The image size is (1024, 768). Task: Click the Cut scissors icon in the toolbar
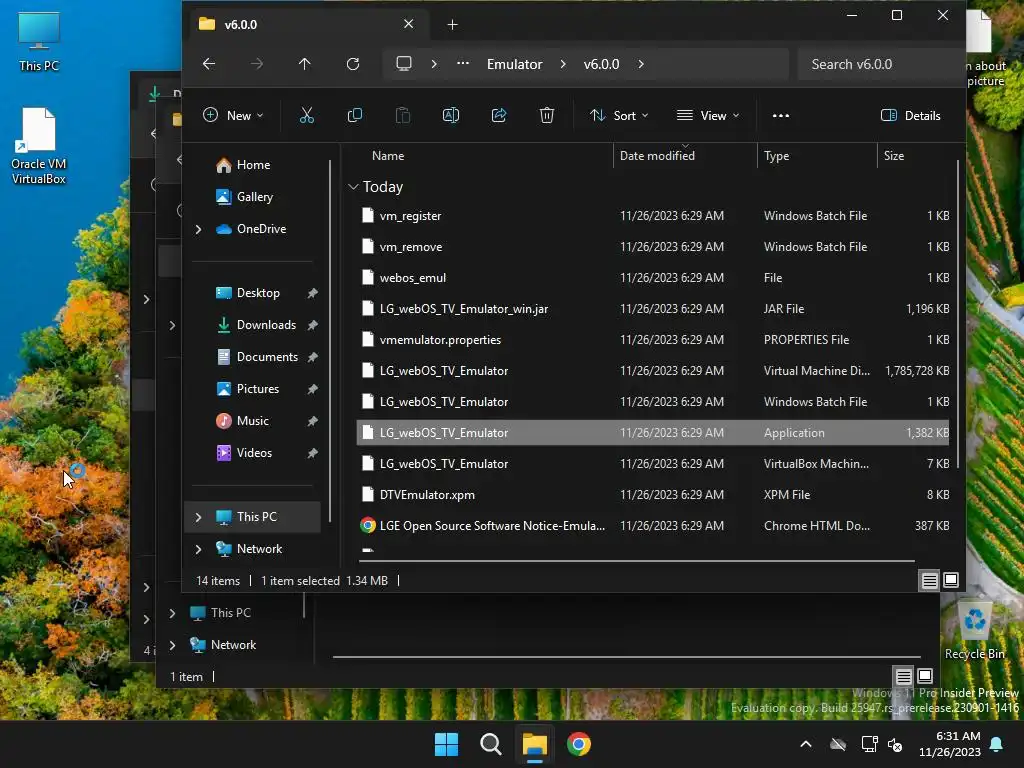[306, 116]
